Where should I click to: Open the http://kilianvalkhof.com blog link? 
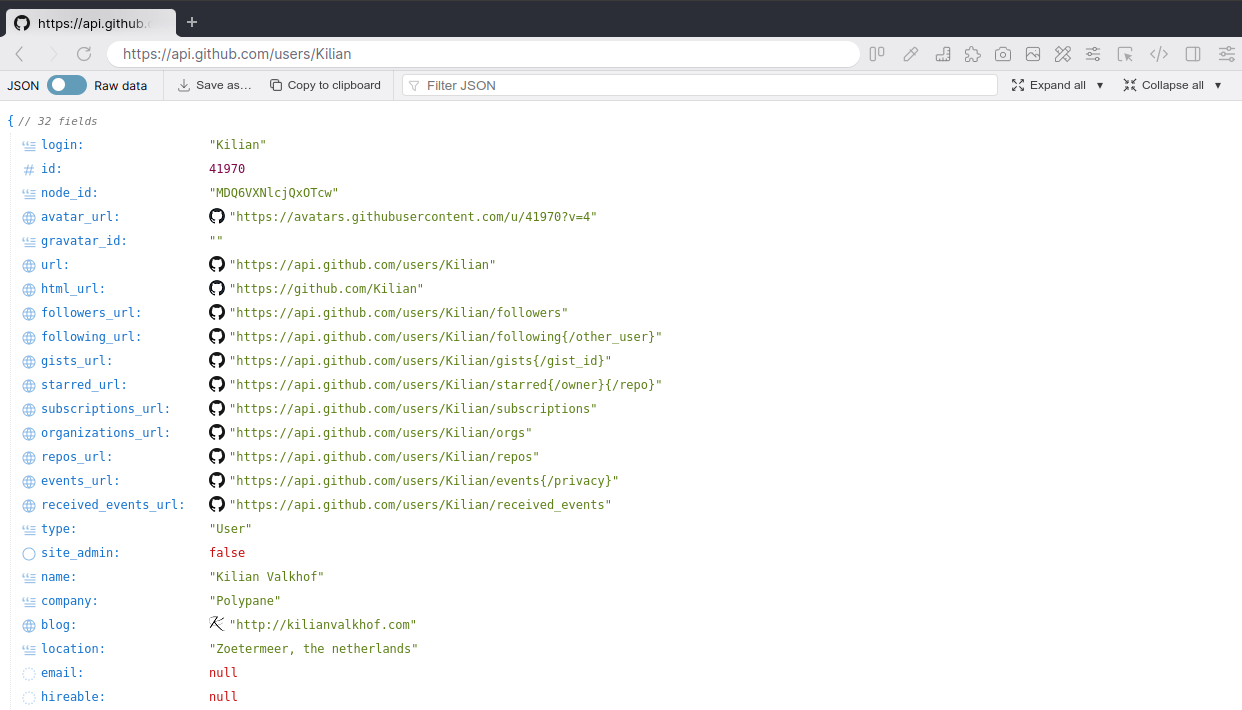323,625
